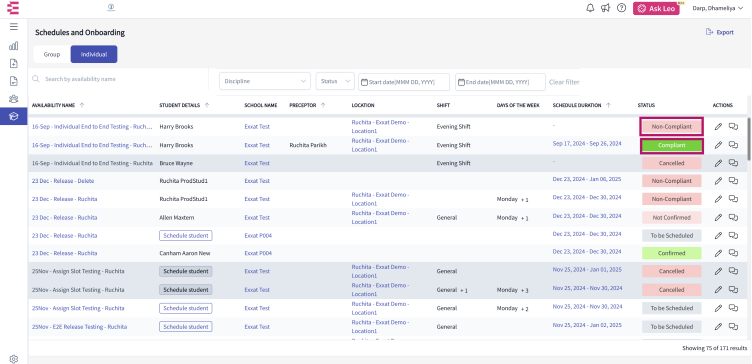
Task: Open the notifications bell icon
Action: coord(590,8)
